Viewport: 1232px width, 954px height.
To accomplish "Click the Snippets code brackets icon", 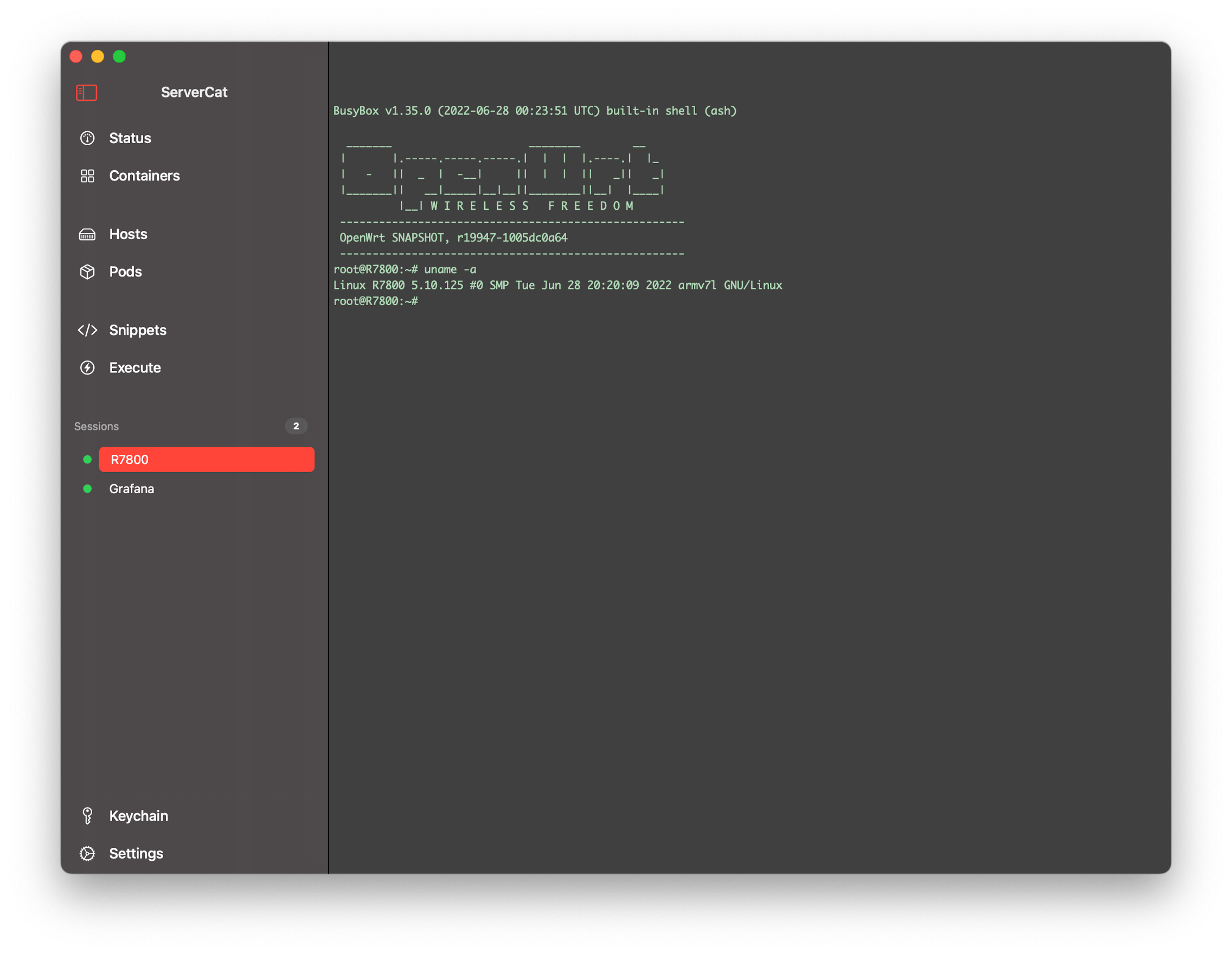I will point(87,331).
